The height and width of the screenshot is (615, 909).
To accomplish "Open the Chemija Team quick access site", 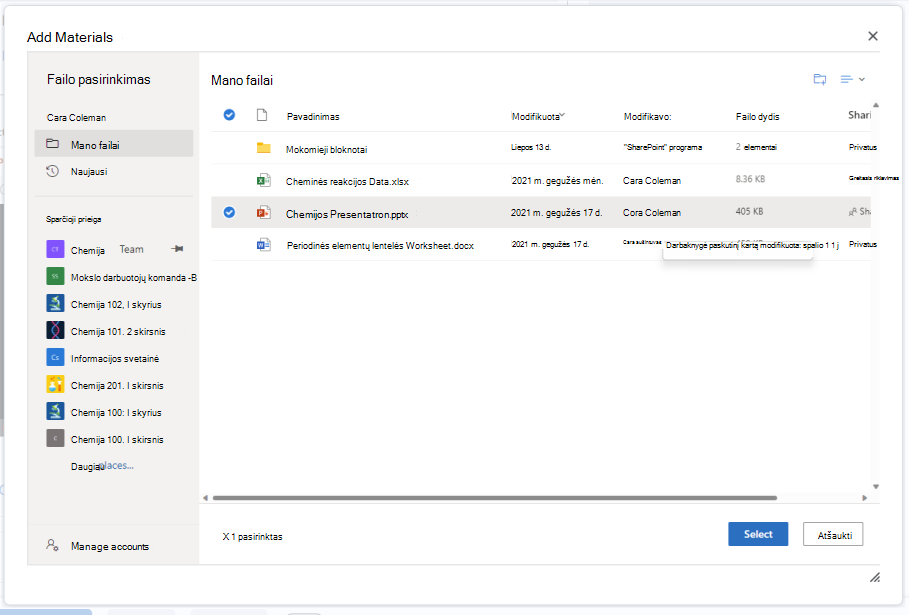I will coord(107,250).
